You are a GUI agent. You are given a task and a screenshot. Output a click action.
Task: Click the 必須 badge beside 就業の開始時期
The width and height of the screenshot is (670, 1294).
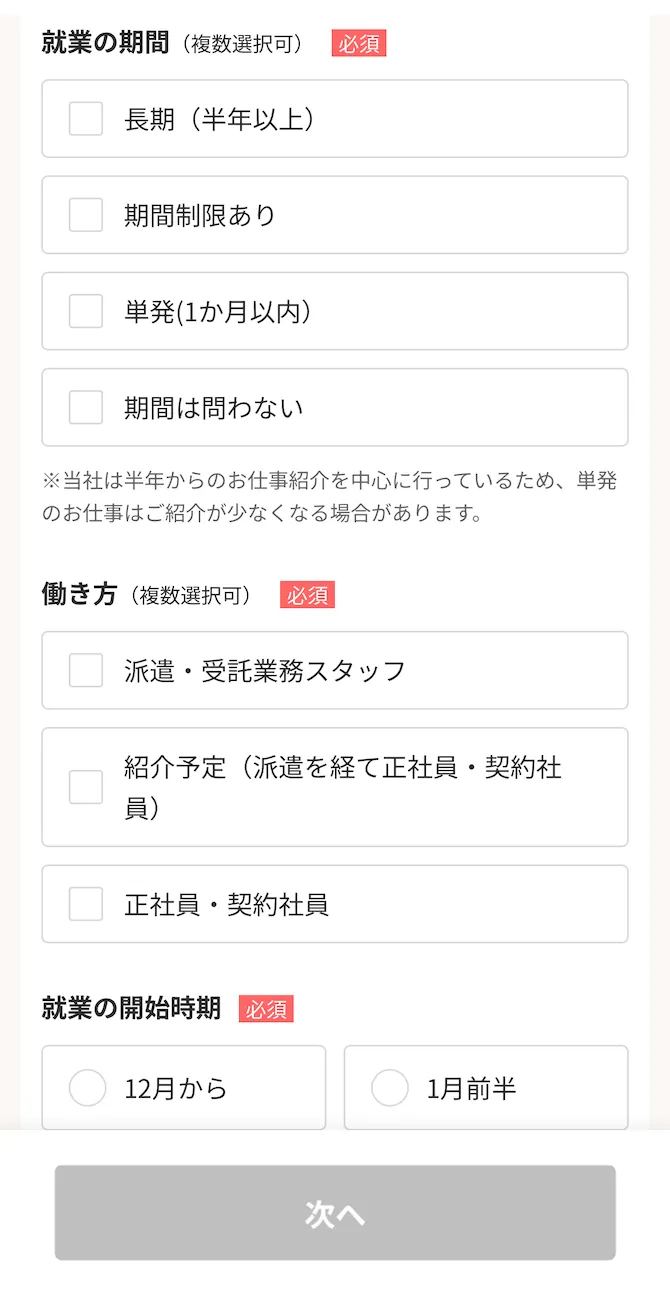point(266,1010)
